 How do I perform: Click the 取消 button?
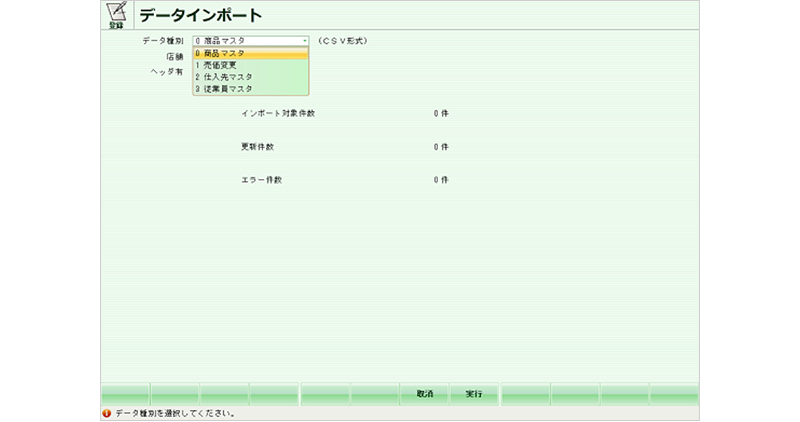click(424, 394)
